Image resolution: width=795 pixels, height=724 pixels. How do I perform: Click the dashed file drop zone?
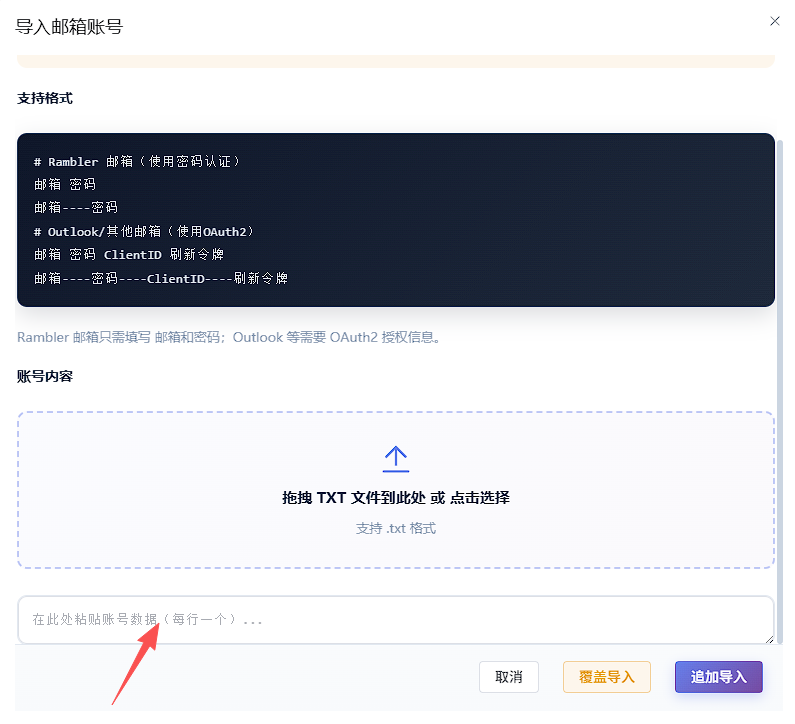395,490
